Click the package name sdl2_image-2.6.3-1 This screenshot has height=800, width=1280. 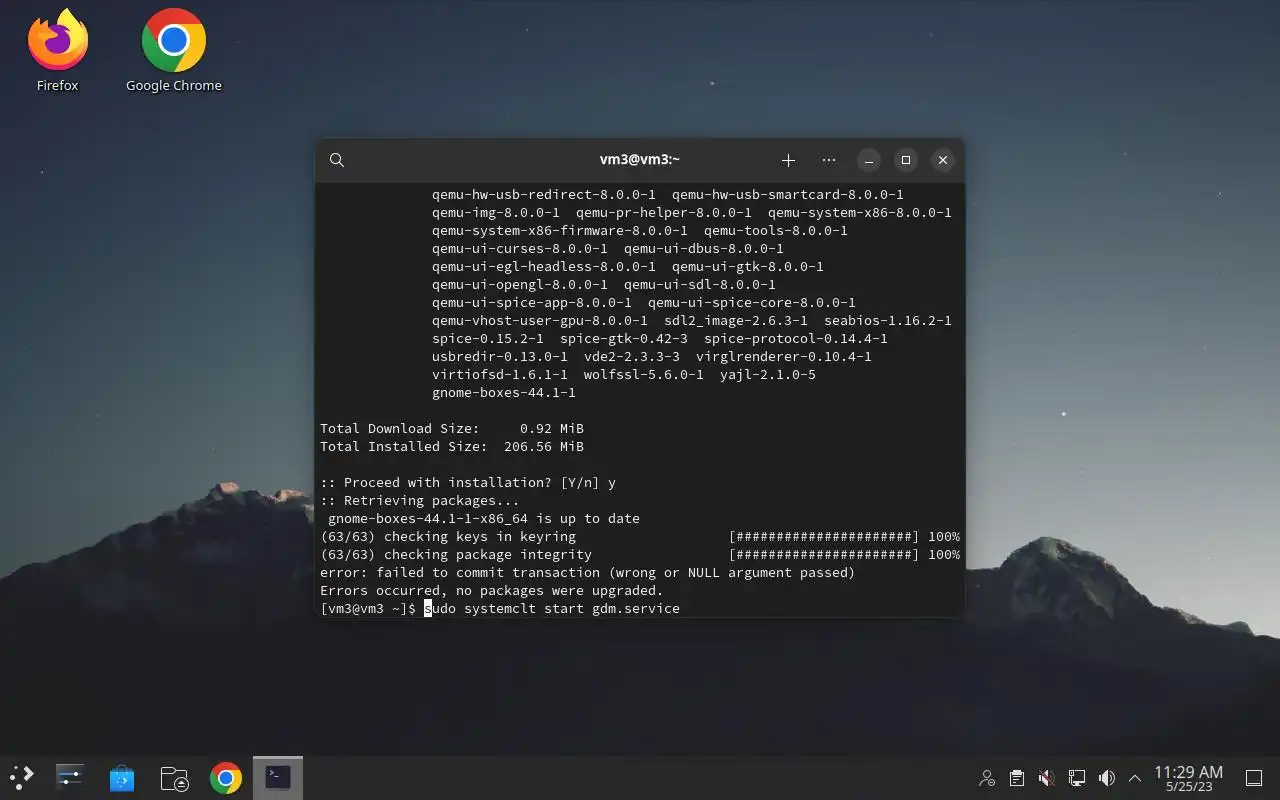pyautogui.click(x=736, y=320)
